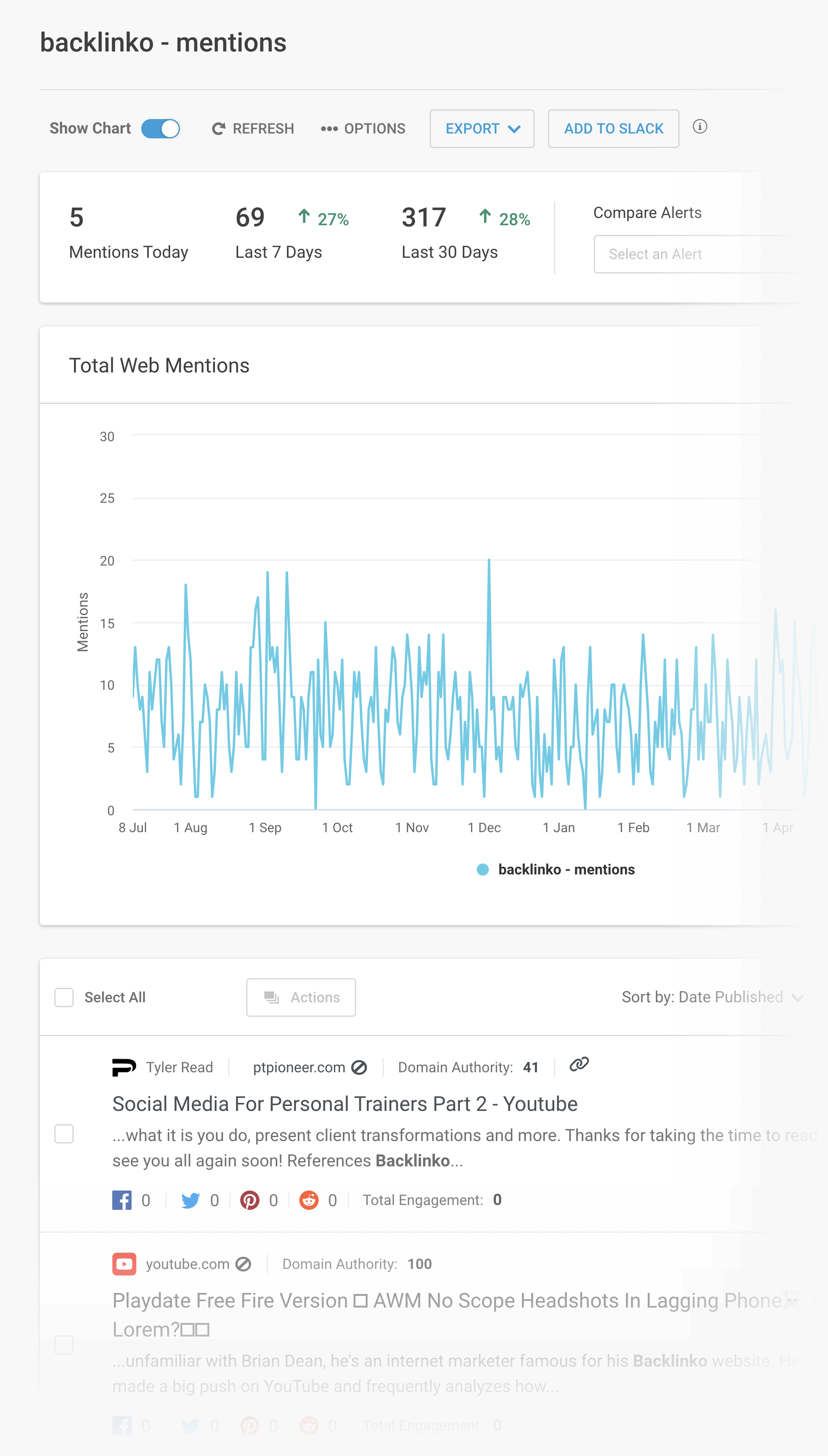Open the Export dropdown

tap(481, 128)
